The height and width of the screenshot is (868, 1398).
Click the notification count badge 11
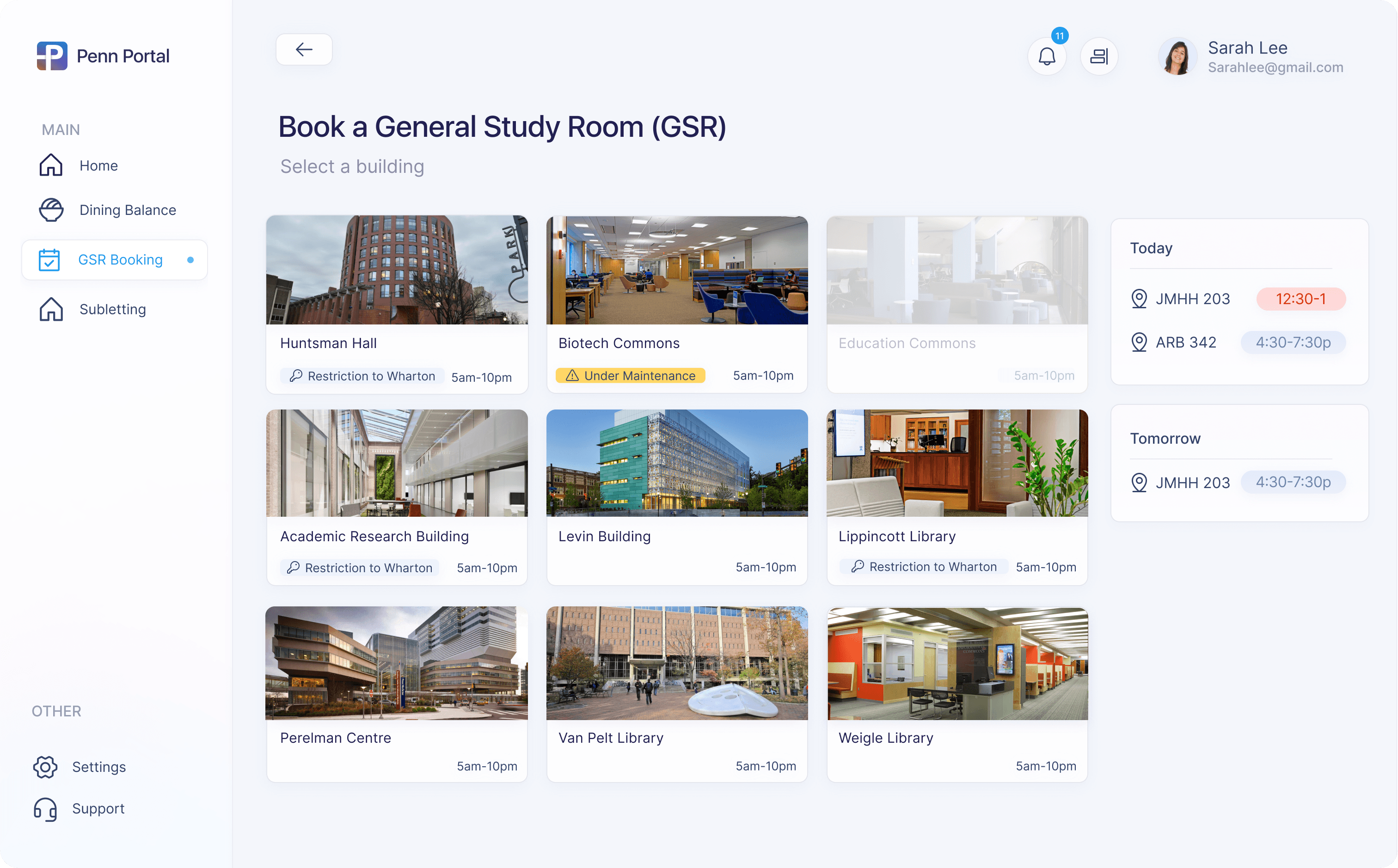pos(1060,36)
